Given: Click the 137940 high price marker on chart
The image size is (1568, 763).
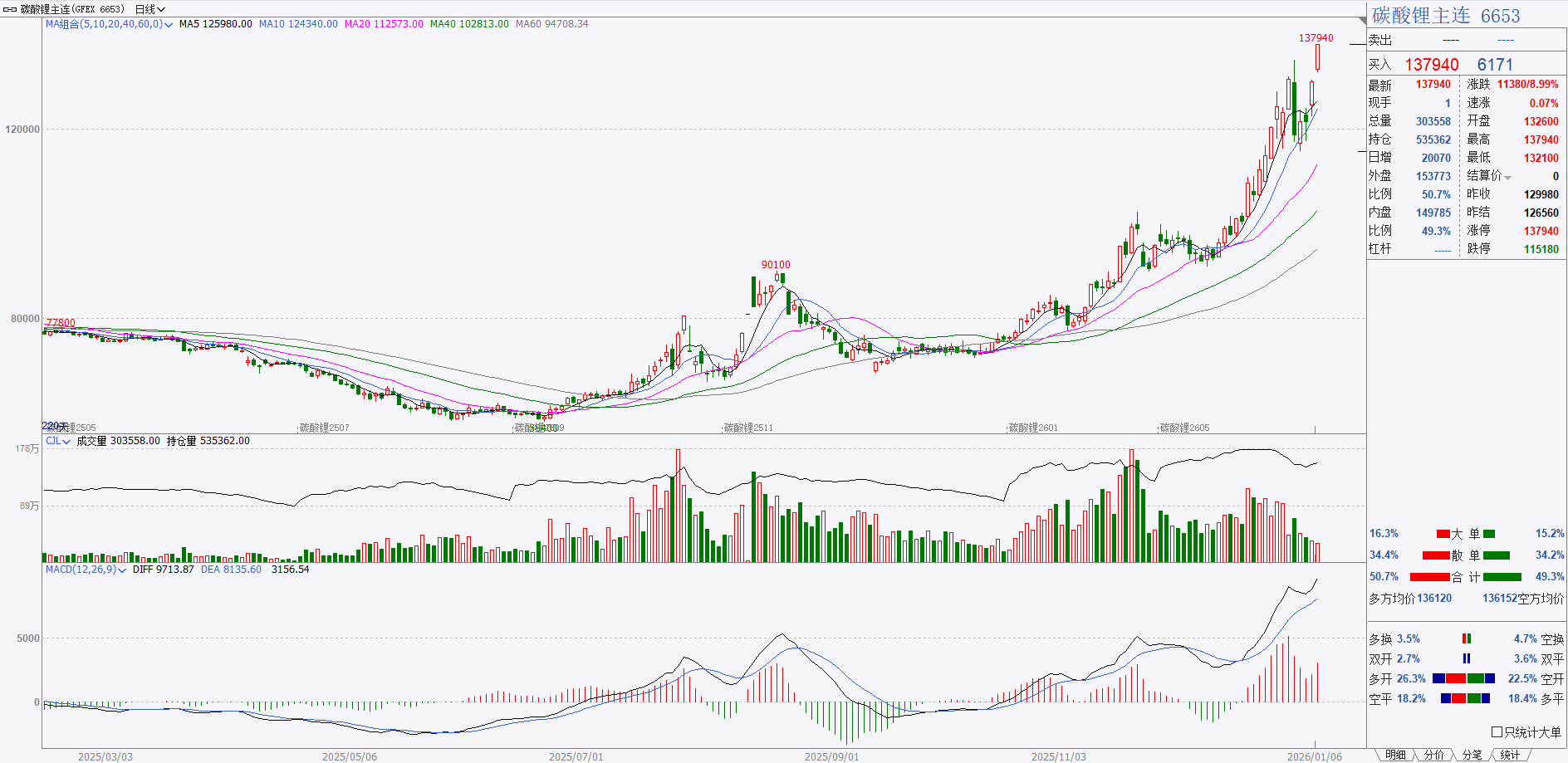Looking at the screenshot, I should (x=1316, y=38).
